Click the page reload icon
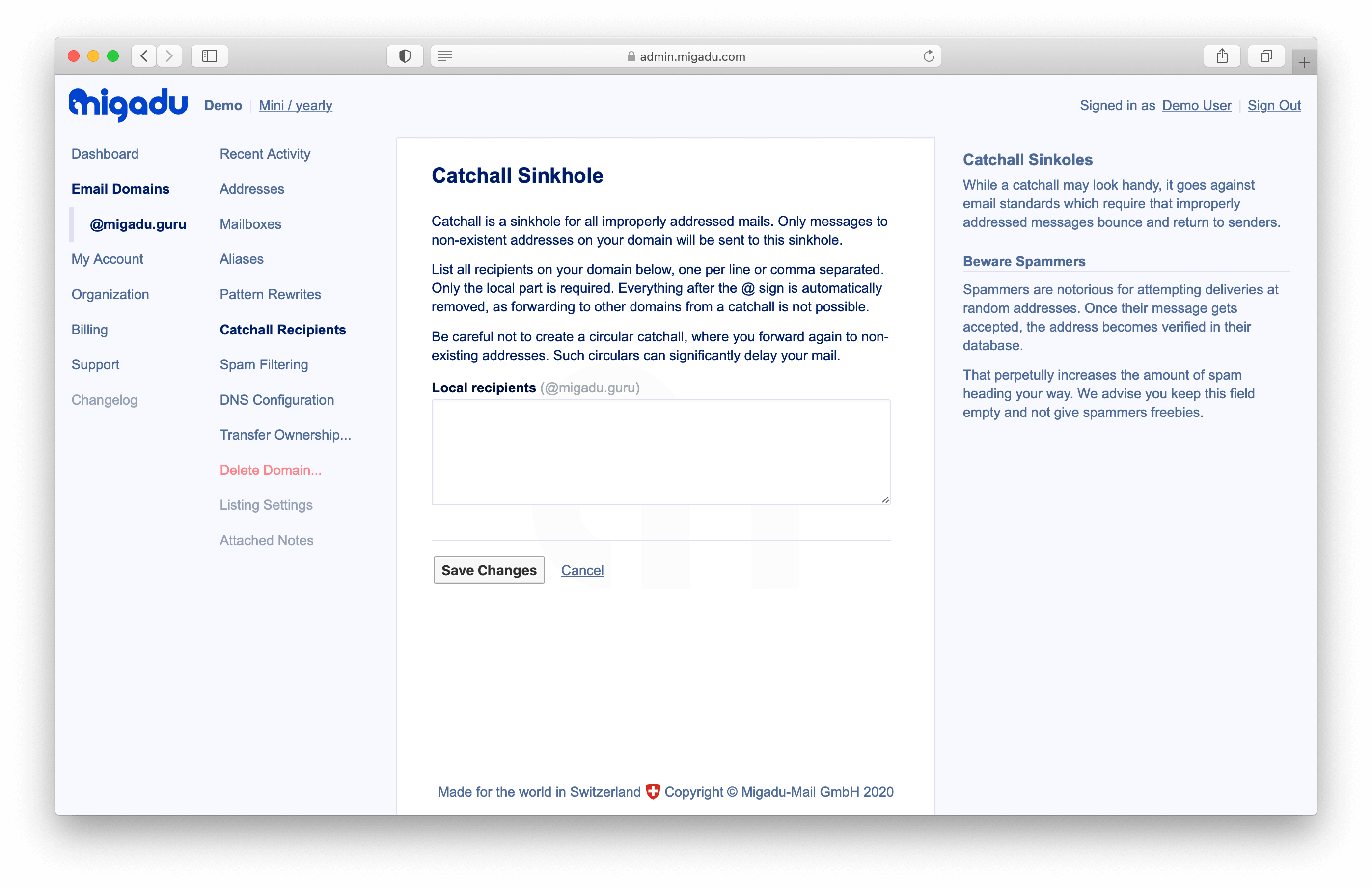Image resolution: width=1372 pixels, height=888 pixels. click(x=929, y=57)
